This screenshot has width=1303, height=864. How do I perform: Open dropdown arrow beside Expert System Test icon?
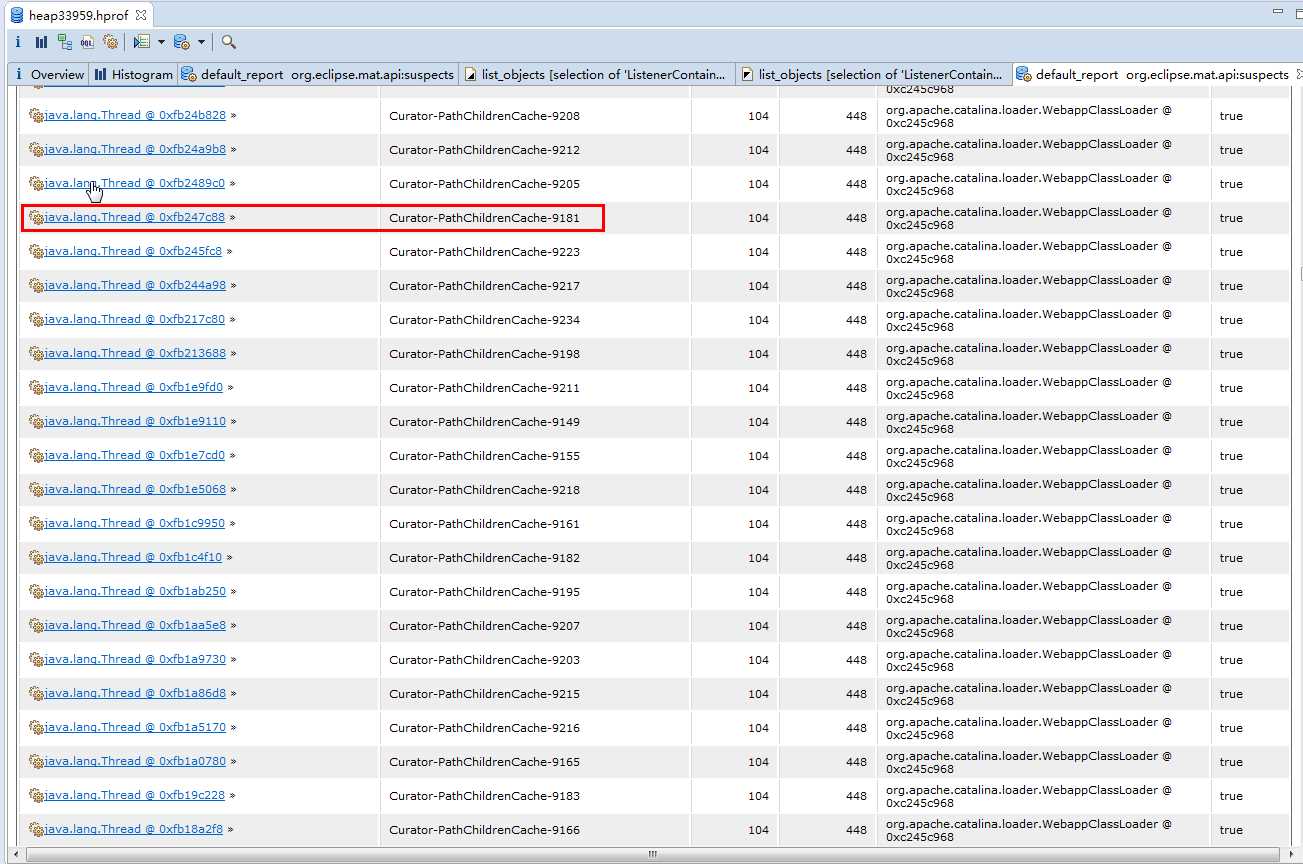pos(161,42)
